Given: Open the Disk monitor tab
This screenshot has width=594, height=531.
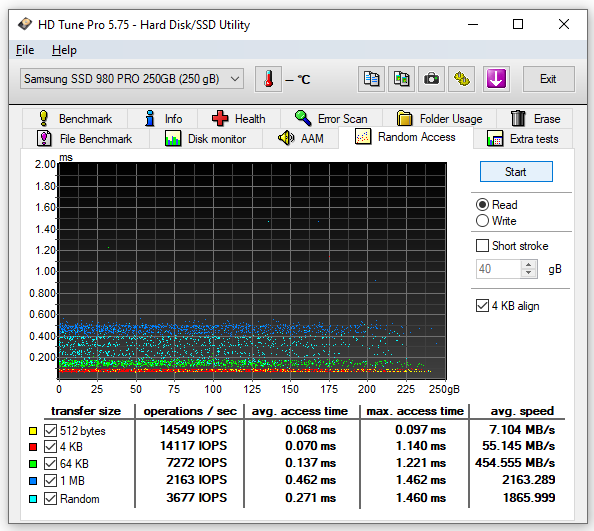Looking at the screenshot, I should pyautogui.click(x=206, y=139).
